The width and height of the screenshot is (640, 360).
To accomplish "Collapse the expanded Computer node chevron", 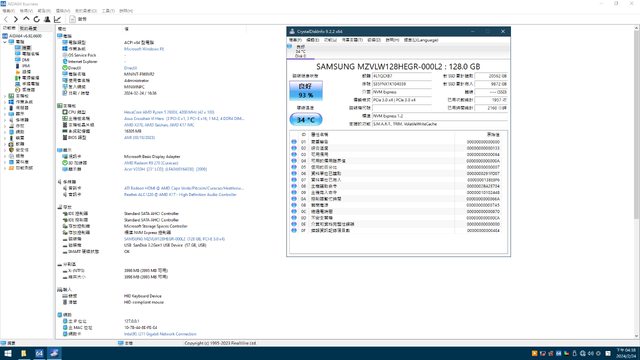I will [5, 42].
